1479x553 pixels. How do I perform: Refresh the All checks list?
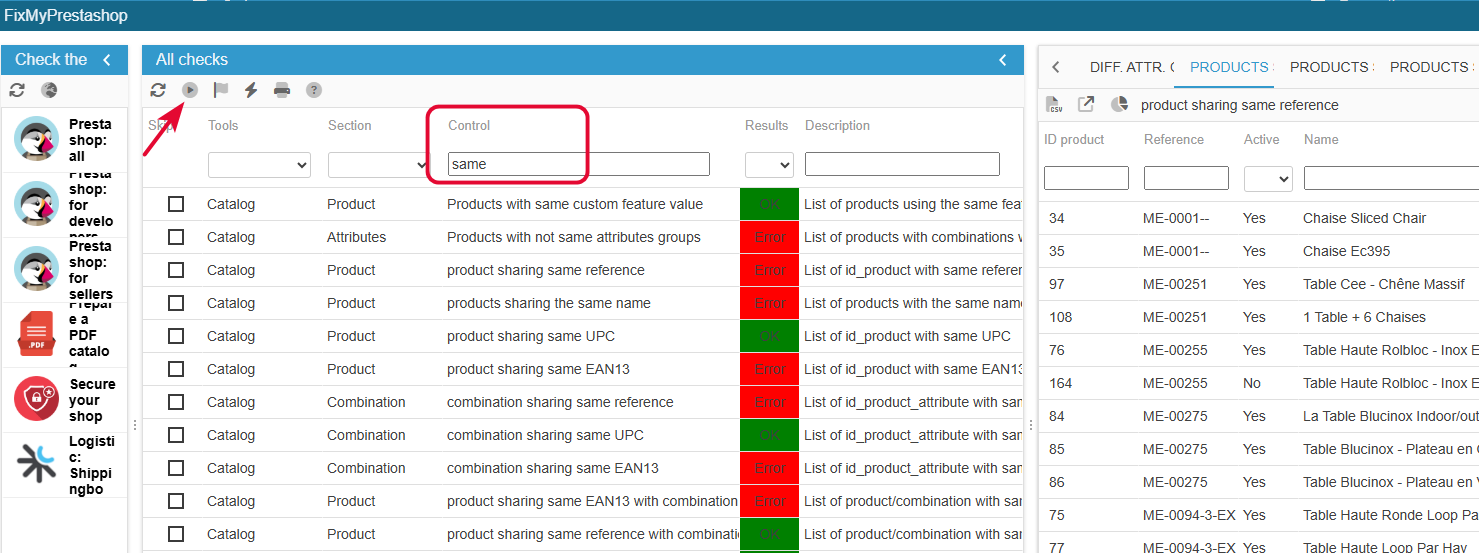(158, 90)
